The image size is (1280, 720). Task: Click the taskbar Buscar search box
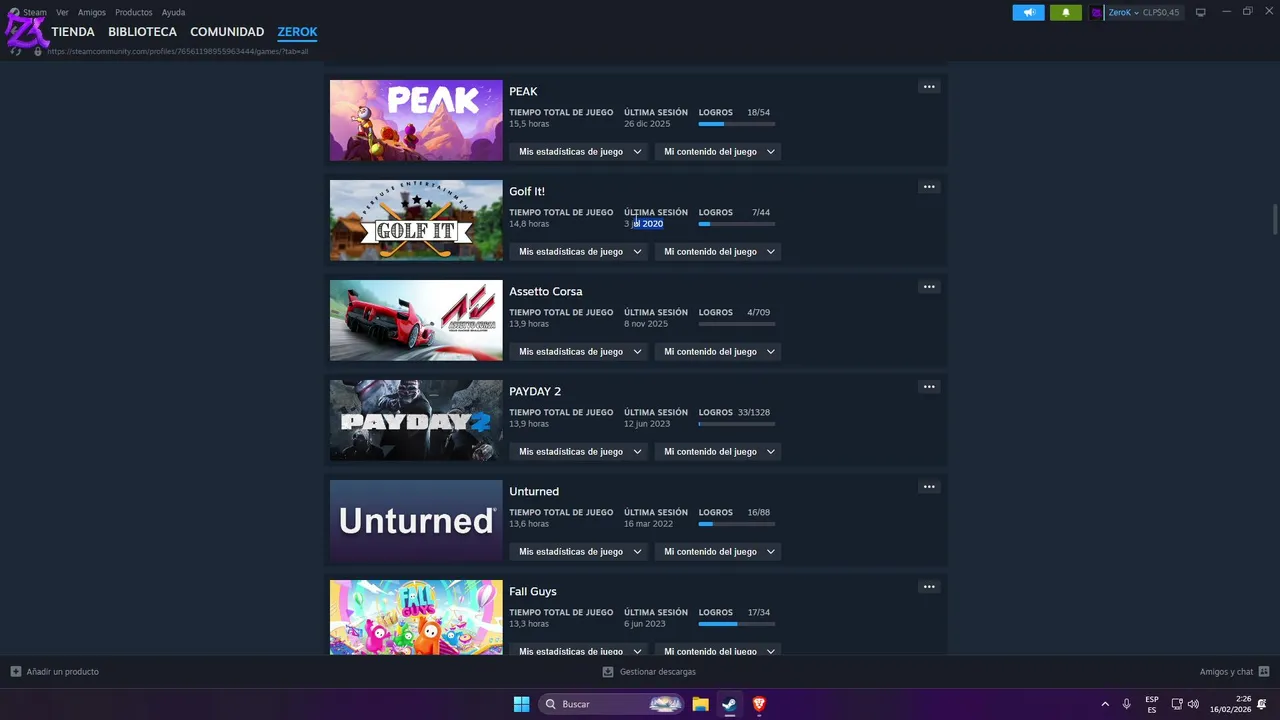pos(612,704)
